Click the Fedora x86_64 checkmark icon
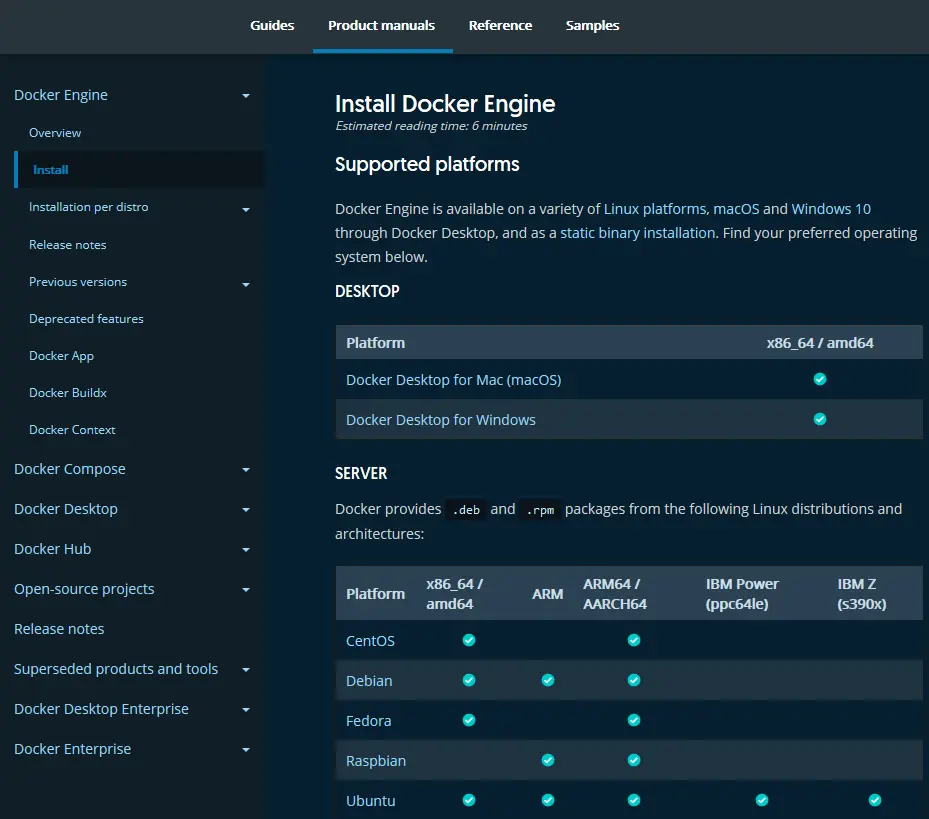Image resolution: width=929 pixels, height=819 pixels. pos(468,720)
